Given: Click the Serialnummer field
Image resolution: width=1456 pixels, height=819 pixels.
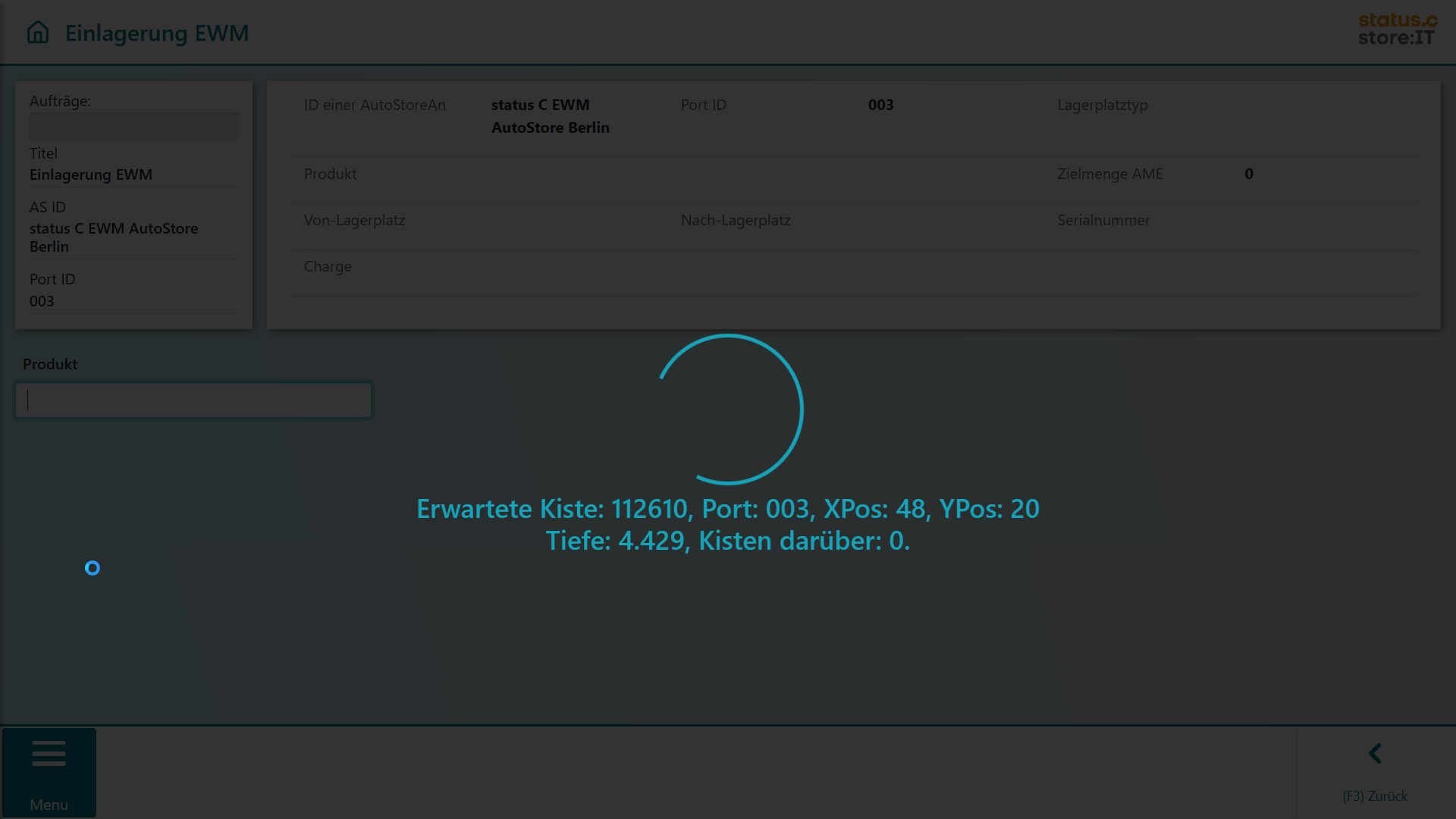Looking at the screenshot, I should pos(1103,220).
